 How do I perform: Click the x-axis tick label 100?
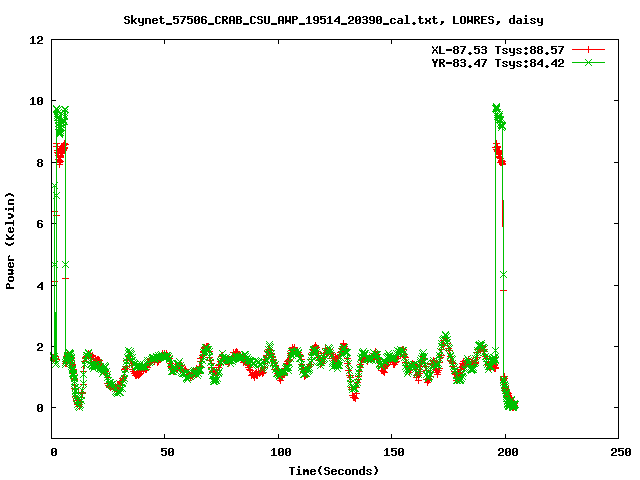click(281, 452)
